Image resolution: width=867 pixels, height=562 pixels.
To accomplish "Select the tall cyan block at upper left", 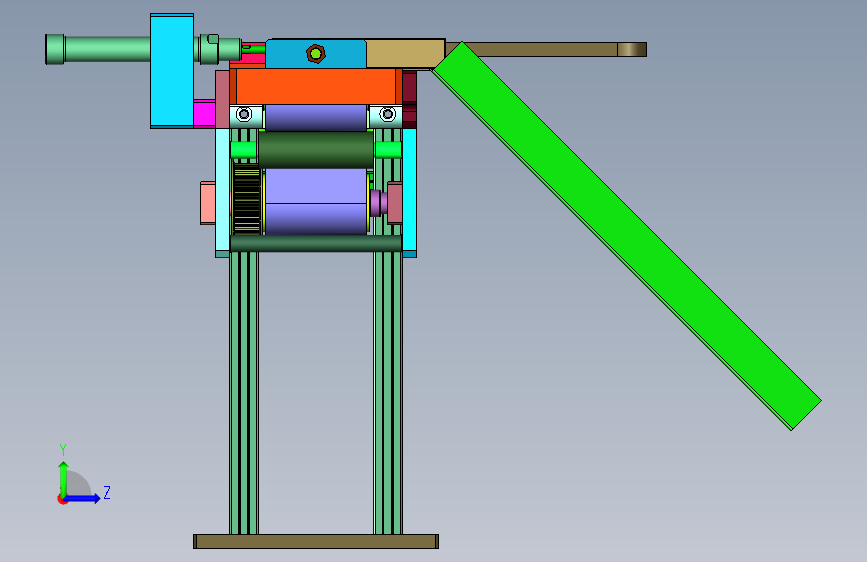I will (172, 71).
